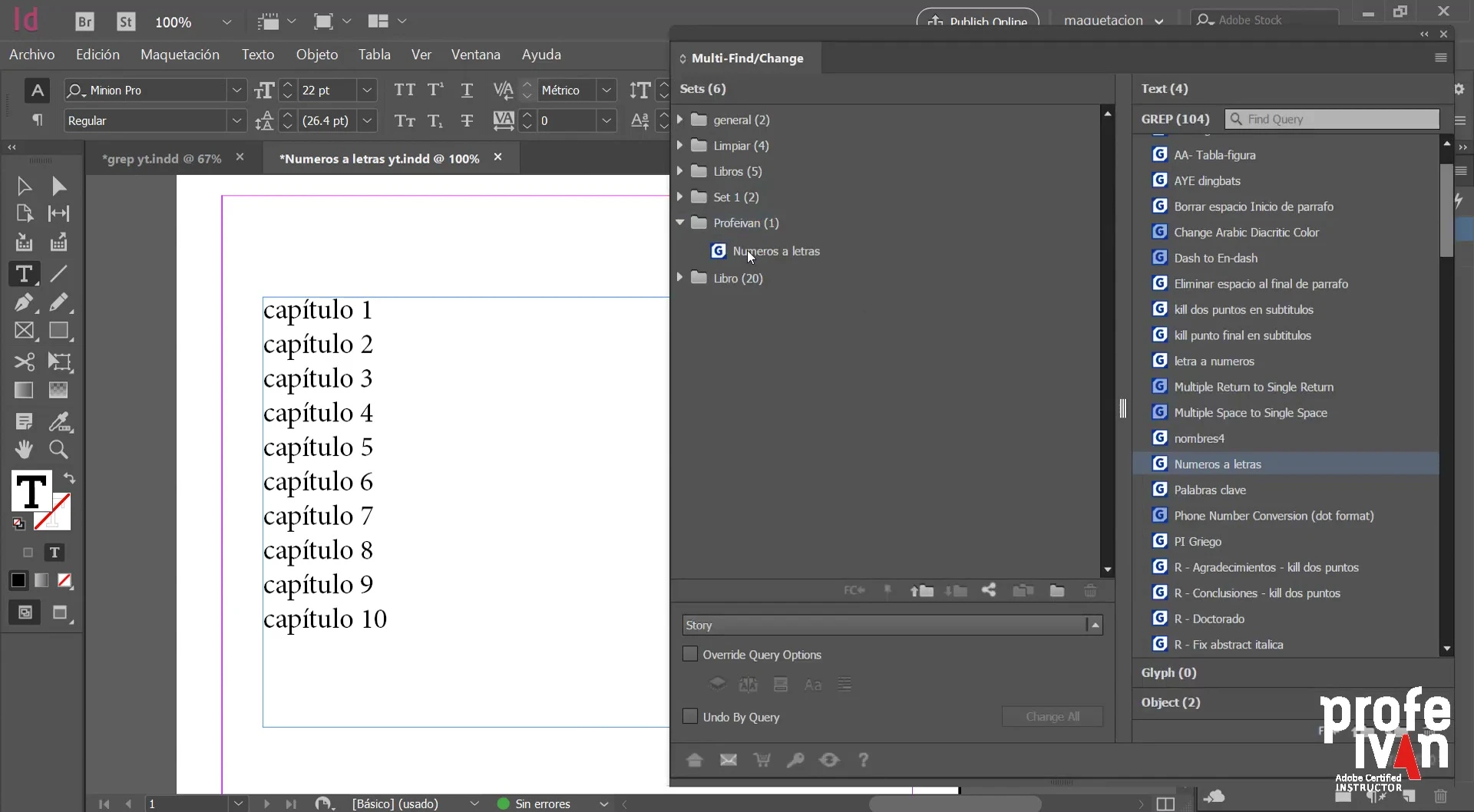The height and width of the screenshot is (812, 1474).
Task: Click the share query icon
Action: [989, 590]
